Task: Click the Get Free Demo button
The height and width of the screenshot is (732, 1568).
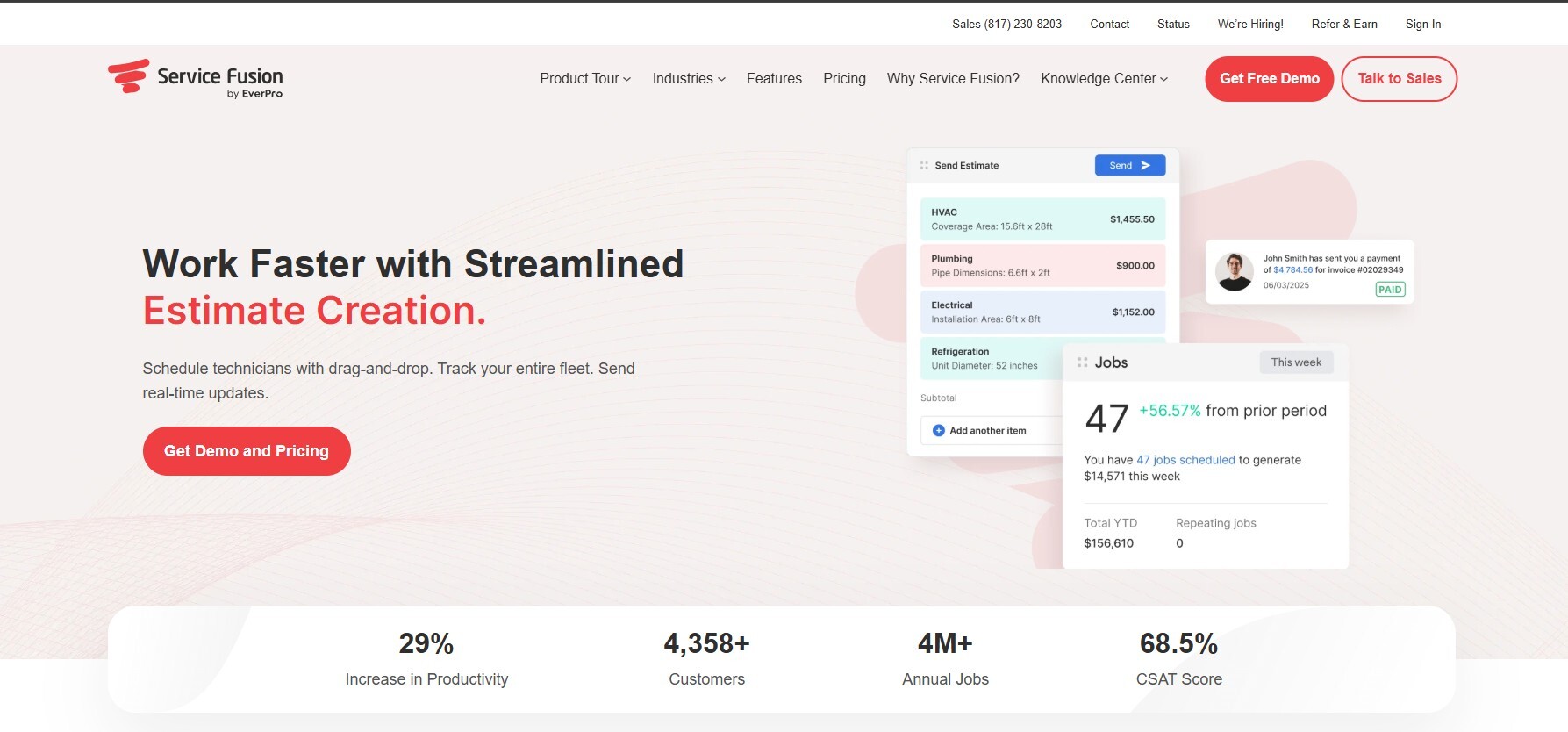Action: tap(1269, 79)
